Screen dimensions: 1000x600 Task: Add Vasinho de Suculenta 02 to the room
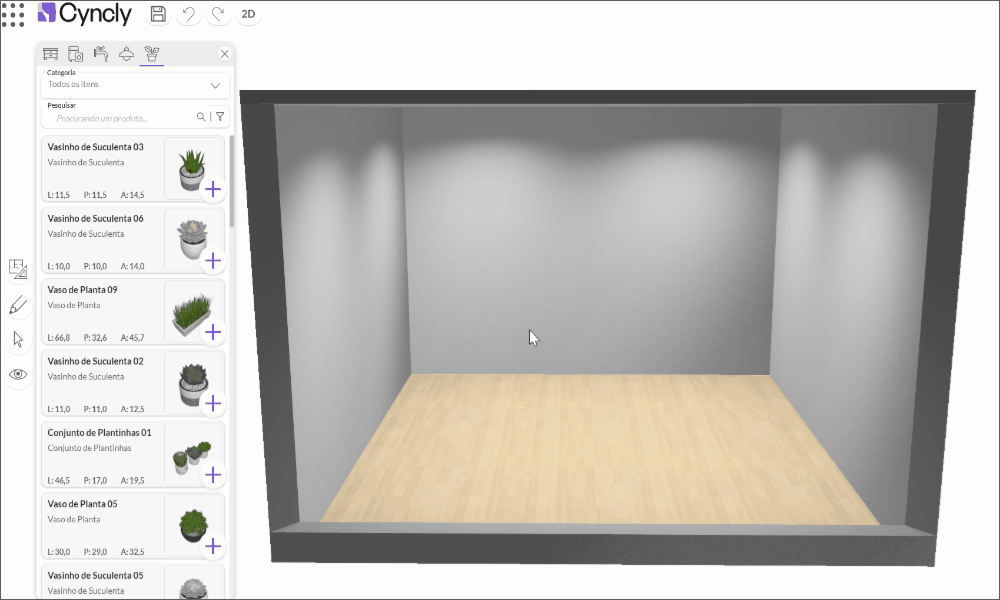click(213, 404)
